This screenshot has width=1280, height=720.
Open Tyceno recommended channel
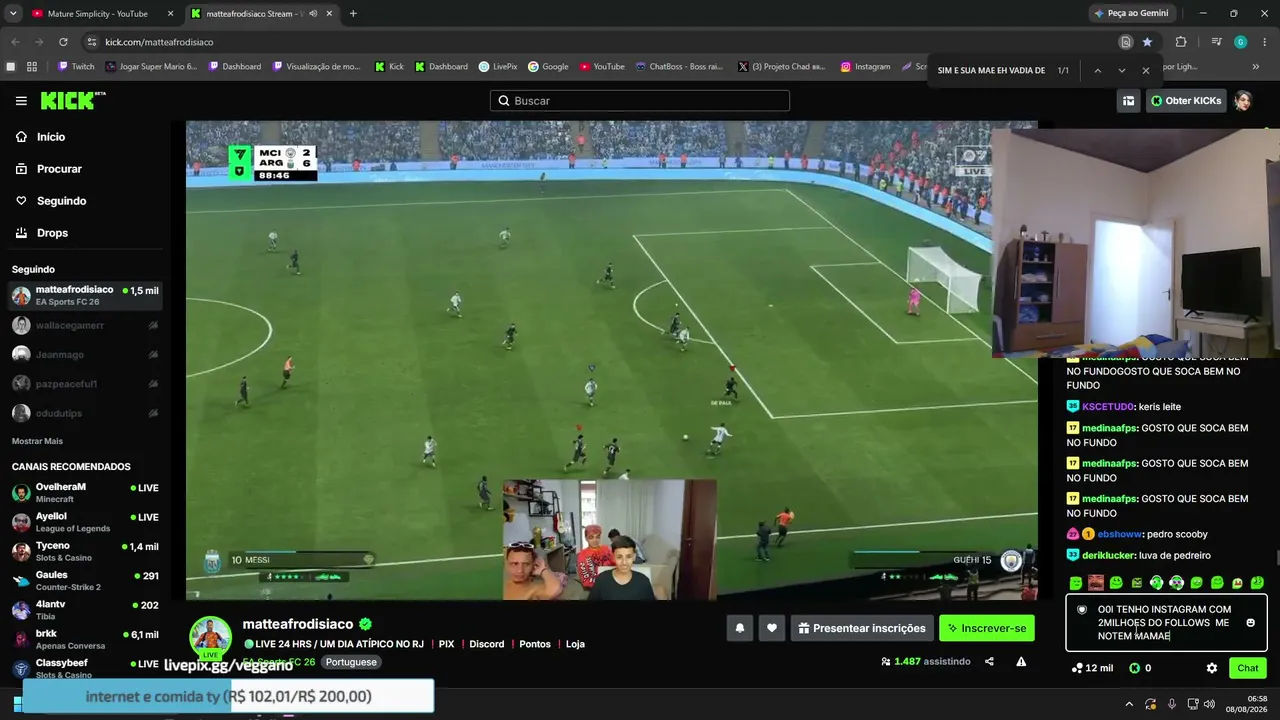[x=85, y=551]
